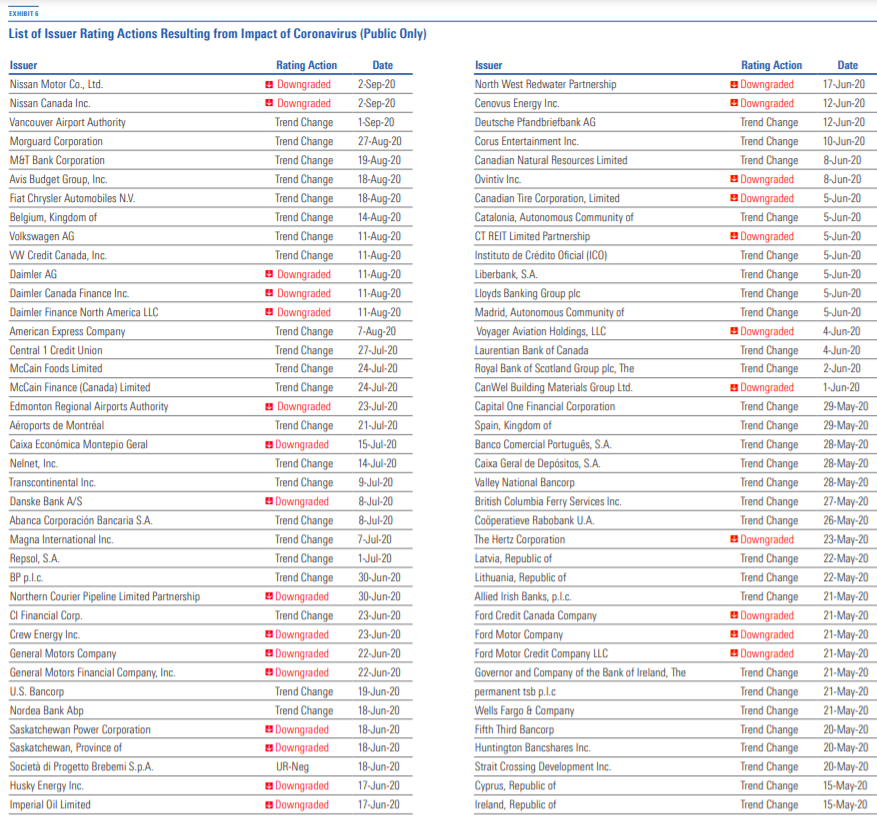Screen dimensions: 877x828
Task: Click the red downgrade icon for Danske Bank A/S
Action: [x=269, y=501]
